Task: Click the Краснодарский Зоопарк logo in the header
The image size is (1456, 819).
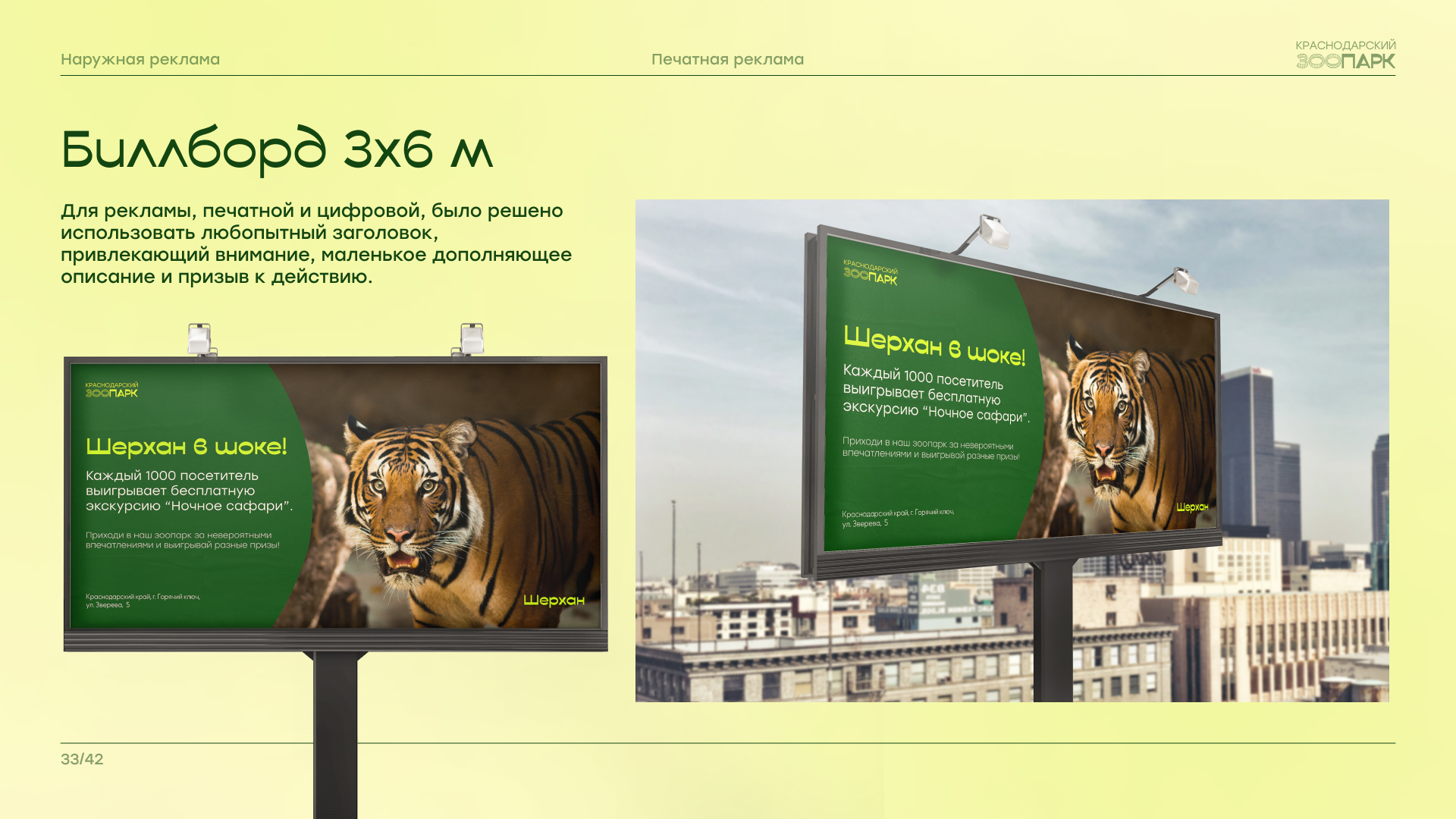Action: click(x=1345, y=55)
